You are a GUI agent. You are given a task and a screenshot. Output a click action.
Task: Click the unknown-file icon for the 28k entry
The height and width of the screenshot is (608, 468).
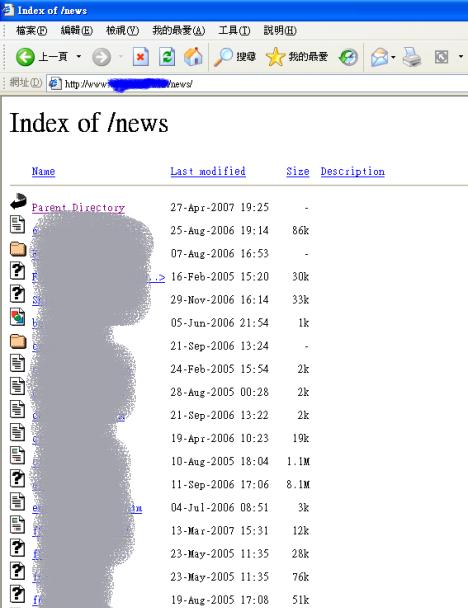pos(17,548)
